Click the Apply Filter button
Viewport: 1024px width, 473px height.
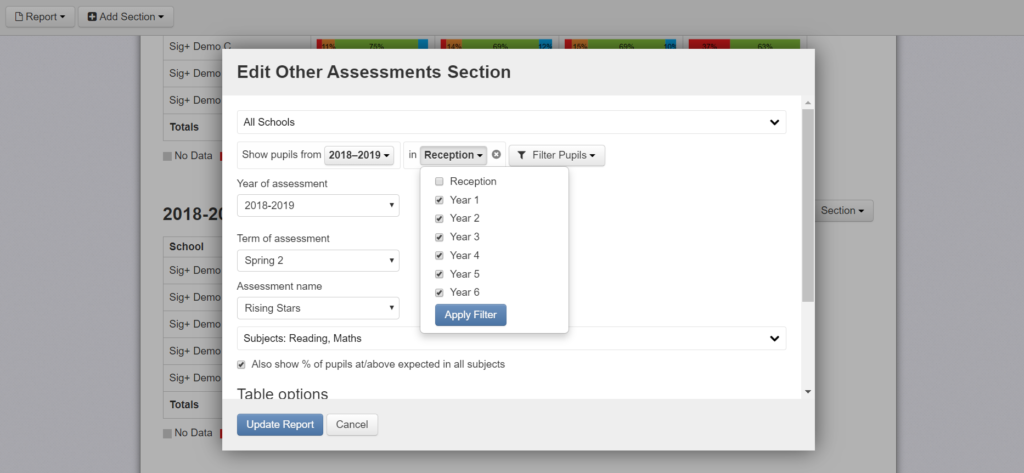click(x=471, y=315)
